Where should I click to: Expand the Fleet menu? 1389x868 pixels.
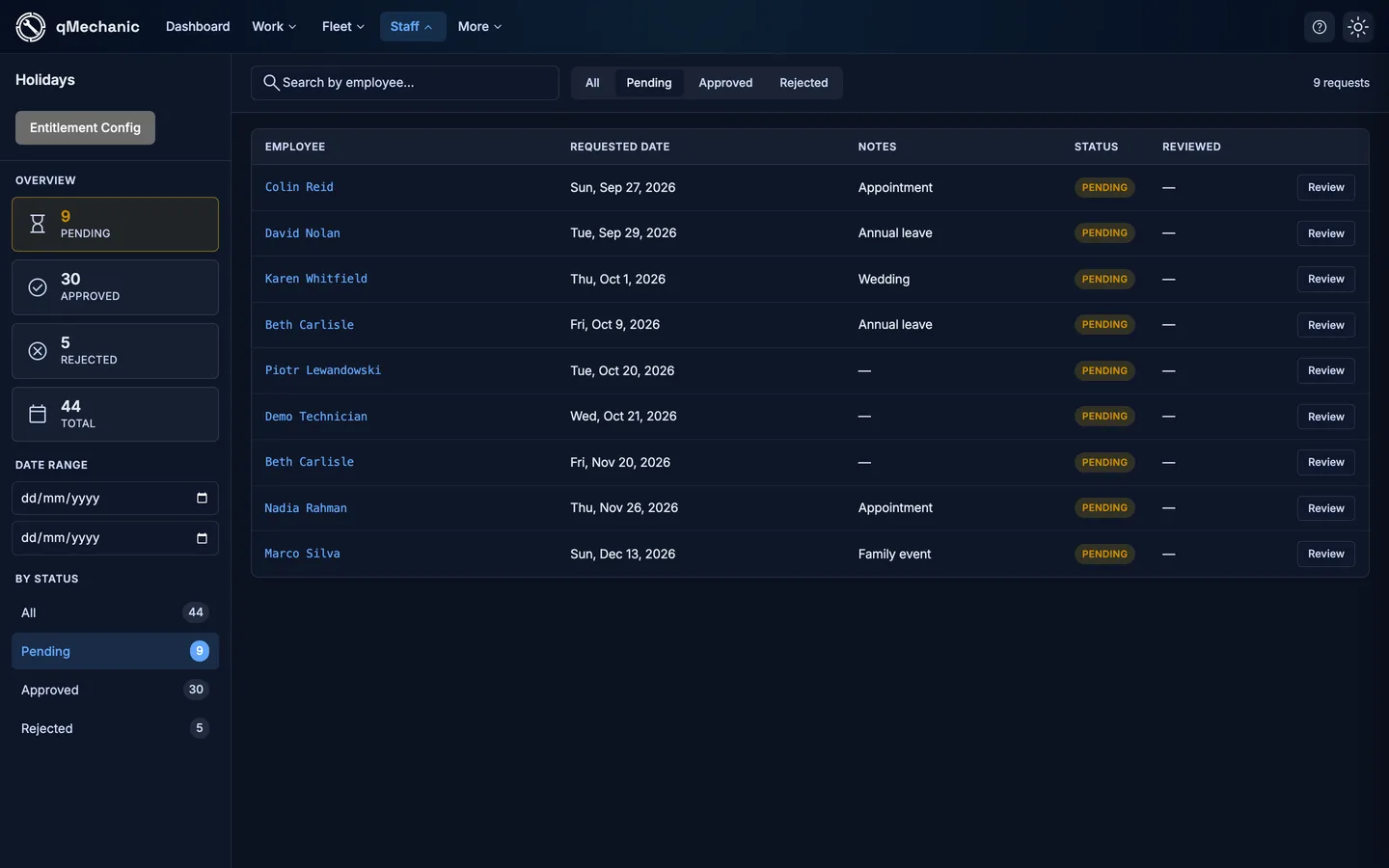tap(343, 27)
